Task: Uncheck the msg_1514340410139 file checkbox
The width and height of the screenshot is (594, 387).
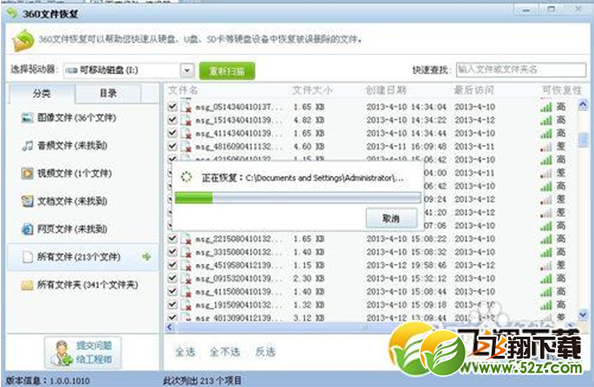Action: tap(172, 120)
